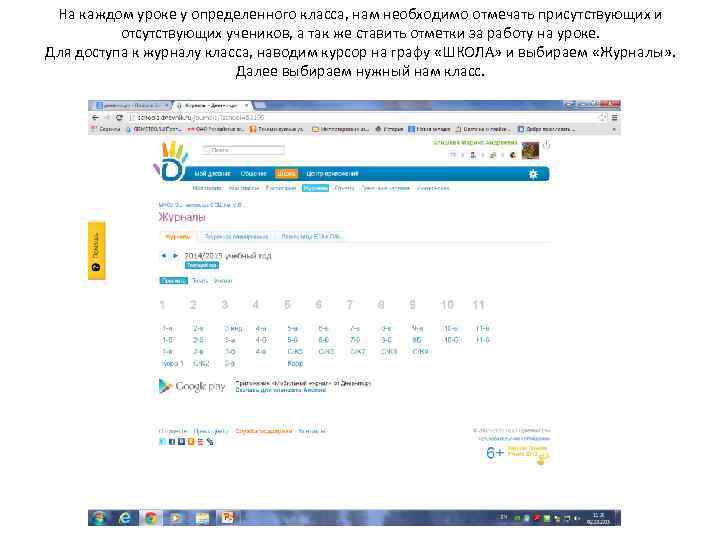Go back with the browser back arrow
This screenshot has width=720, height=540.
click(96, 118)
